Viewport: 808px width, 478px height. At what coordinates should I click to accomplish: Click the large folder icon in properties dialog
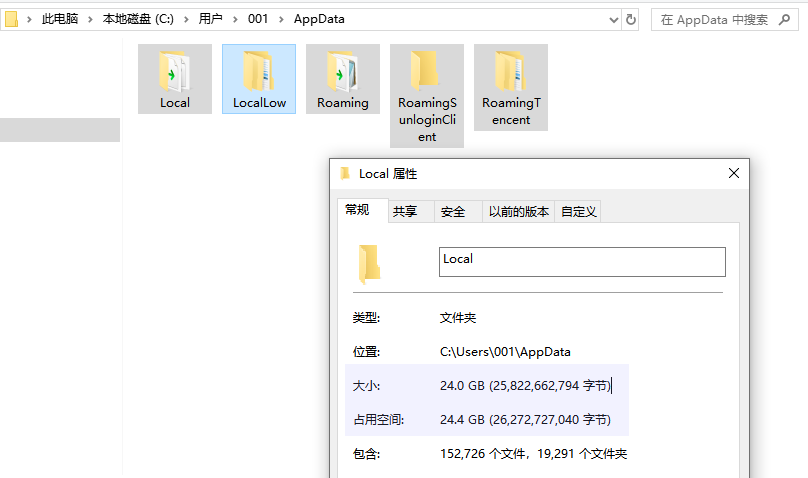[369, 264]
